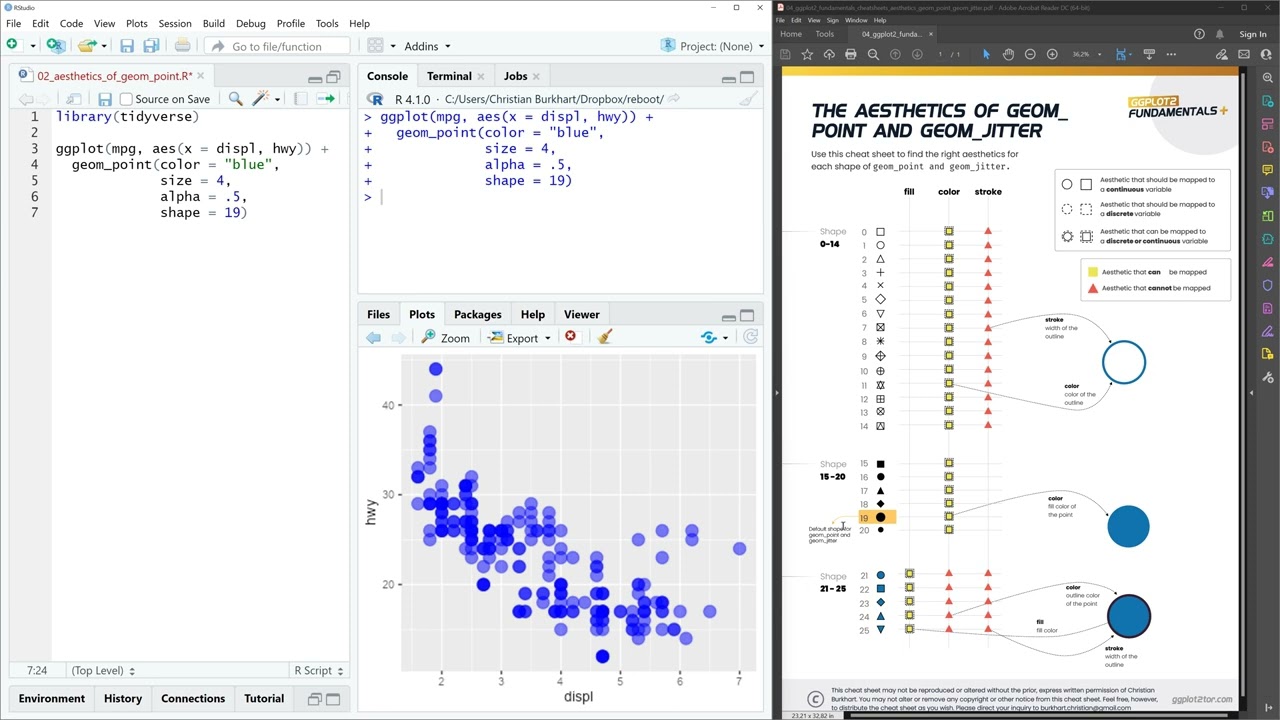The height and width of the screenshot is (720, 1280).
Task: Click the Go to file/function field
Action: pyautogui.click(x=277, y=46)
